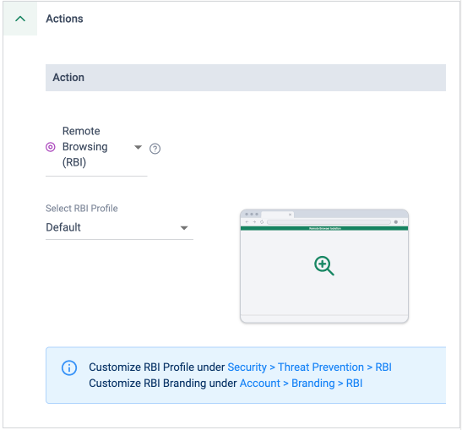Go to the Branding link
462x430 pixels.
point(313,383)
